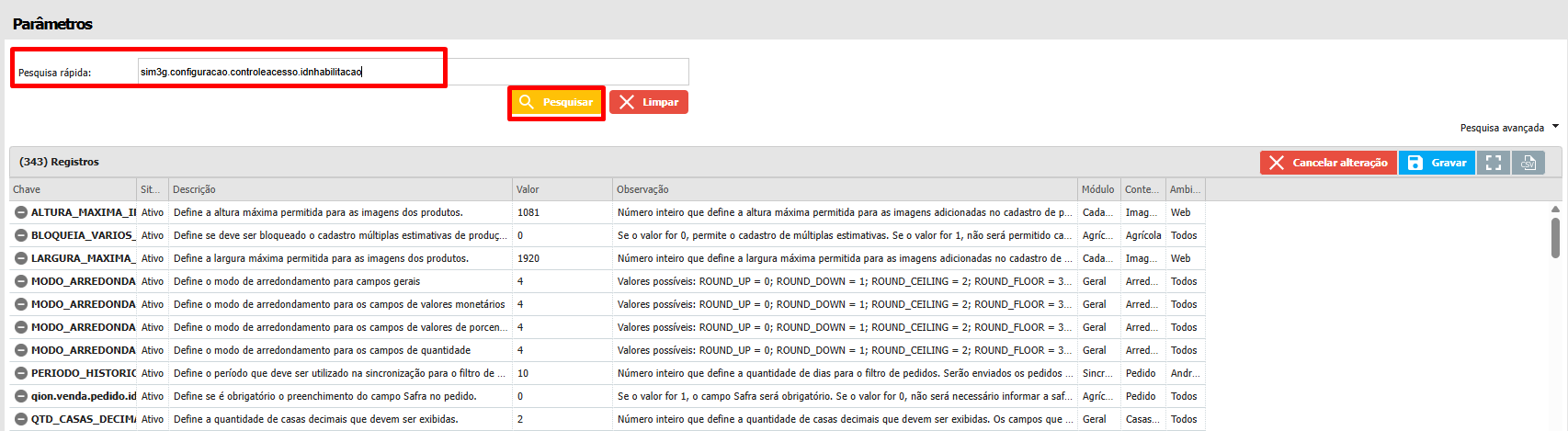Image resolution: width=1568 pixels, height=431 pixels.
Task: Sort by Observação column header
Action: tap(845, 189)
